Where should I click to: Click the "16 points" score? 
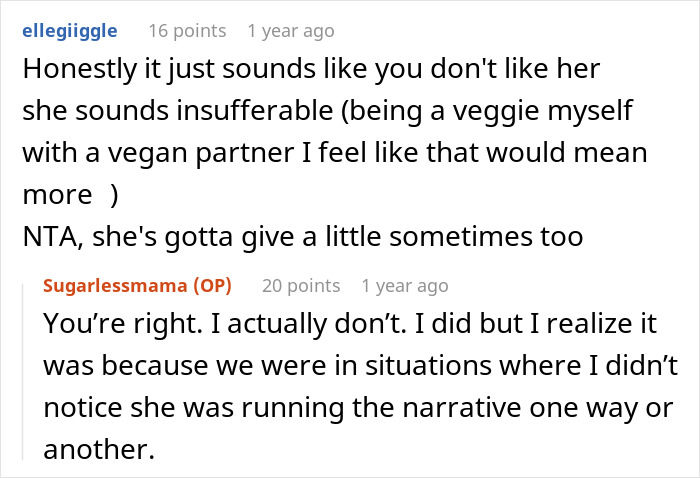pos(186,31)
